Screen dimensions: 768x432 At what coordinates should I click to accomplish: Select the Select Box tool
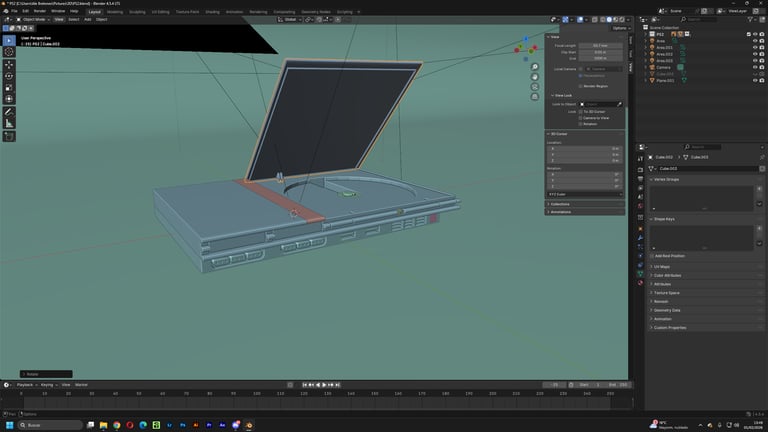tap(9, 41)
